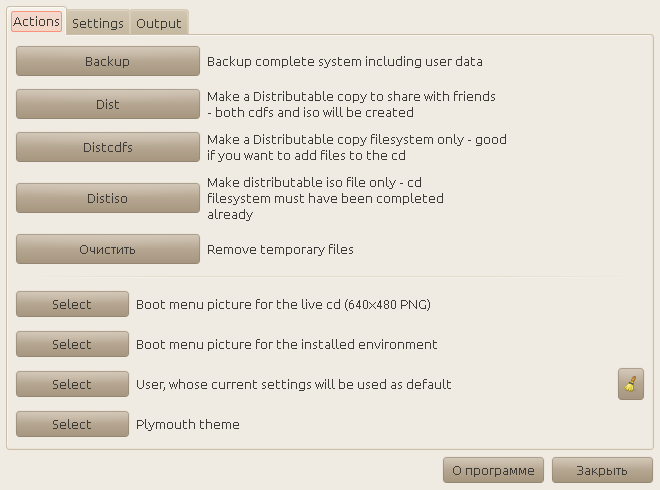Click the 'Remove temporary files' label
This screenshot has width=660, height=490.
tap(280, 249)
